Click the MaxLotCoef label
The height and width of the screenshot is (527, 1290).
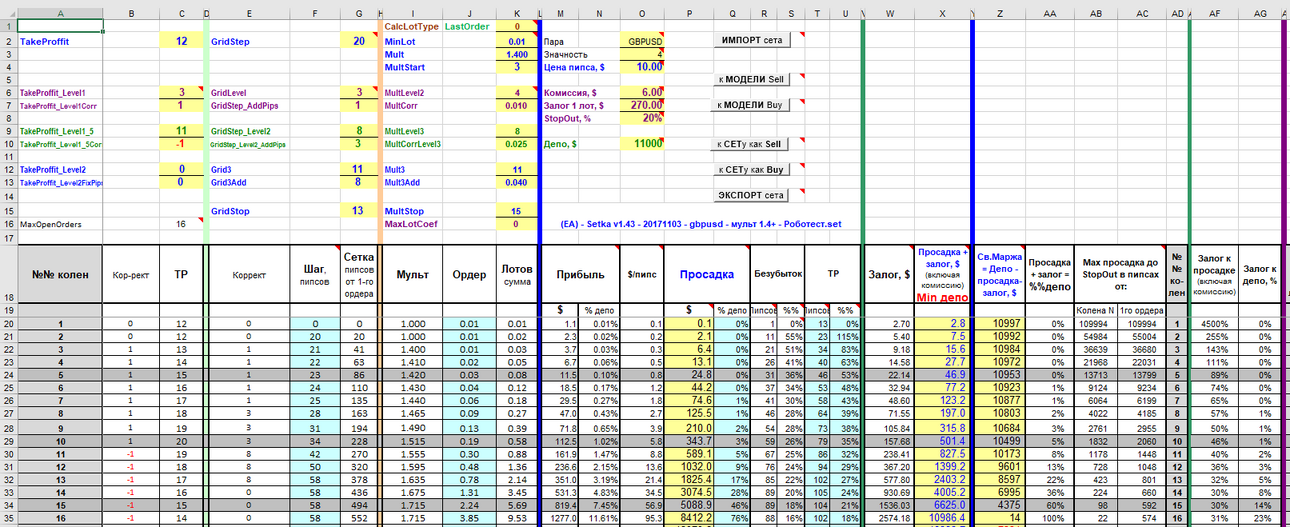(x=412, y=224)
